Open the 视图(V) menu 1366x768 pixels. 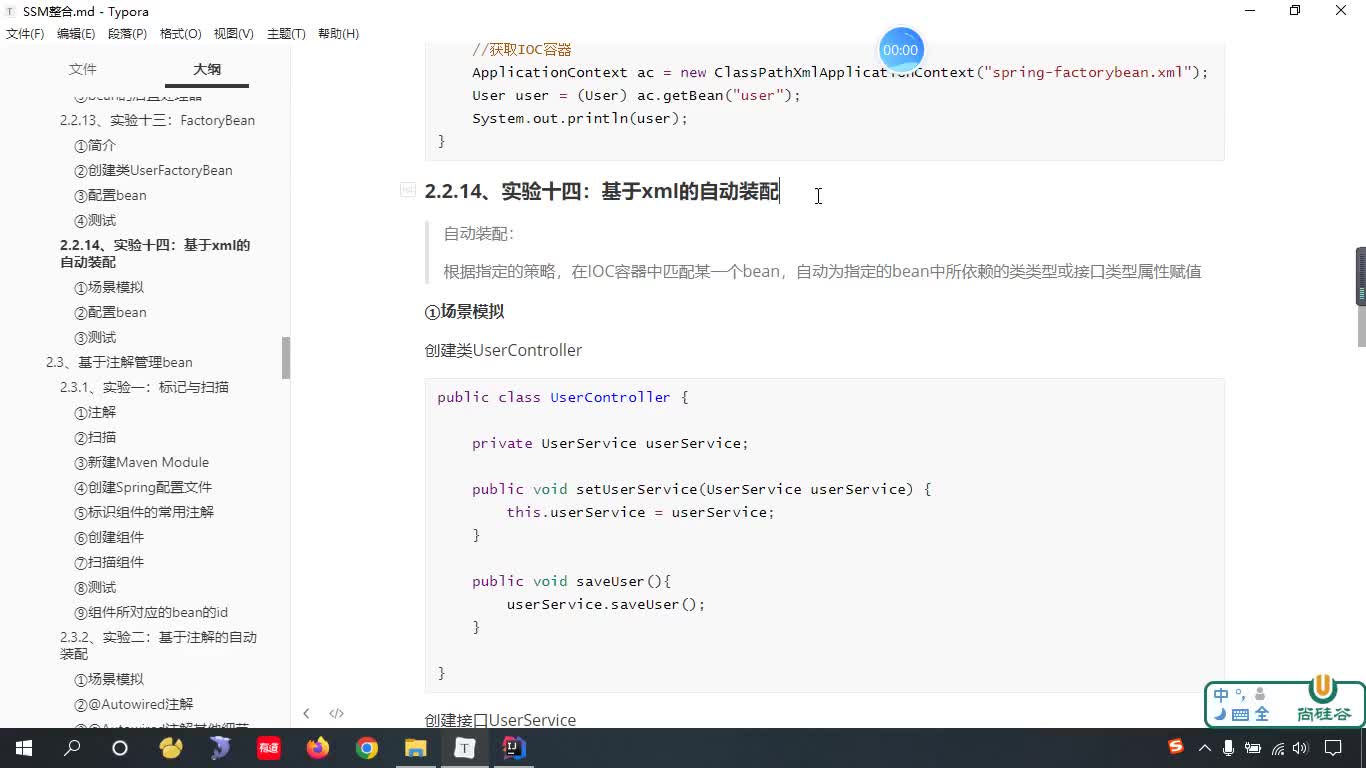click(233, 34)
